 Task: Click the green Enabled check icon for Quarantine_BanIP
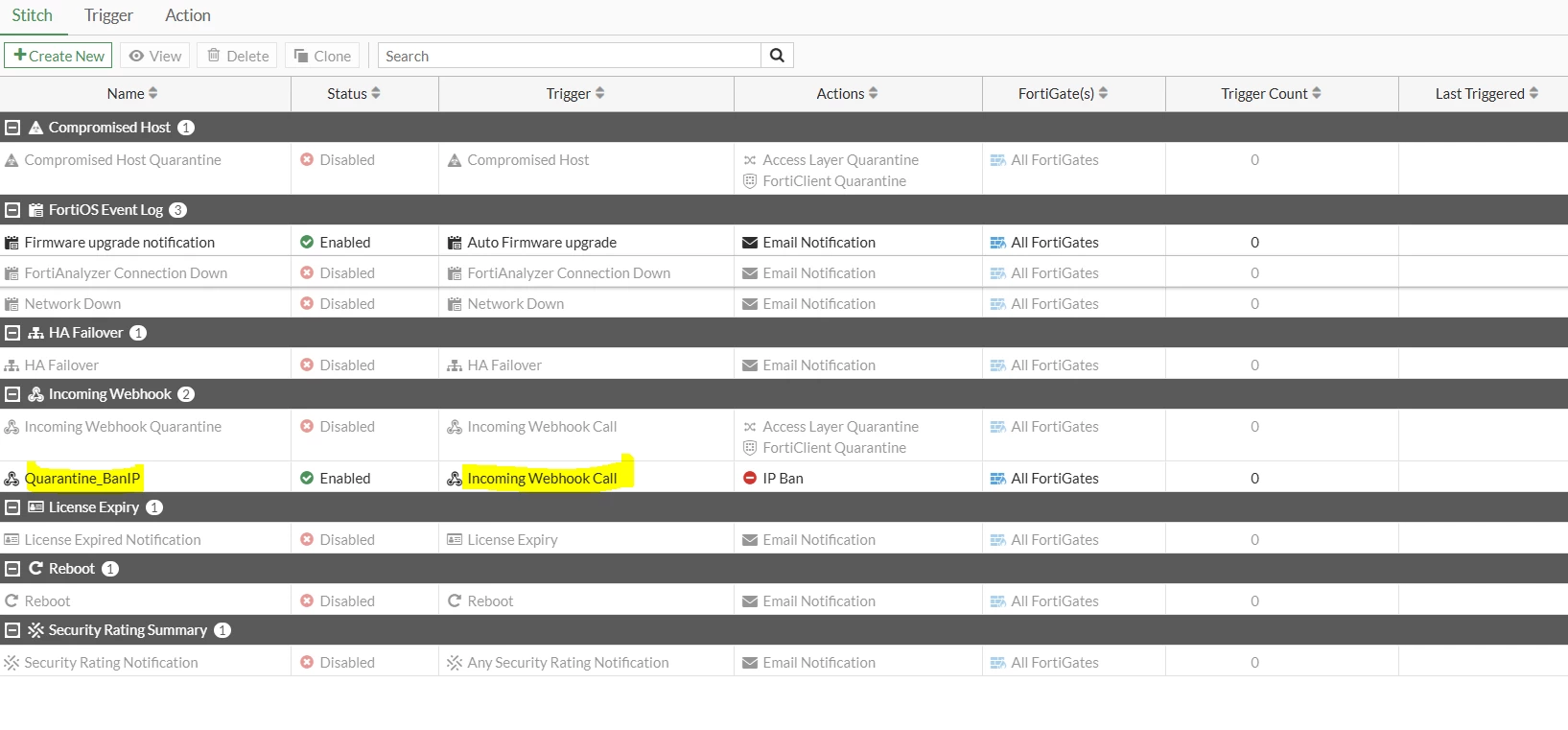(307, 479)
